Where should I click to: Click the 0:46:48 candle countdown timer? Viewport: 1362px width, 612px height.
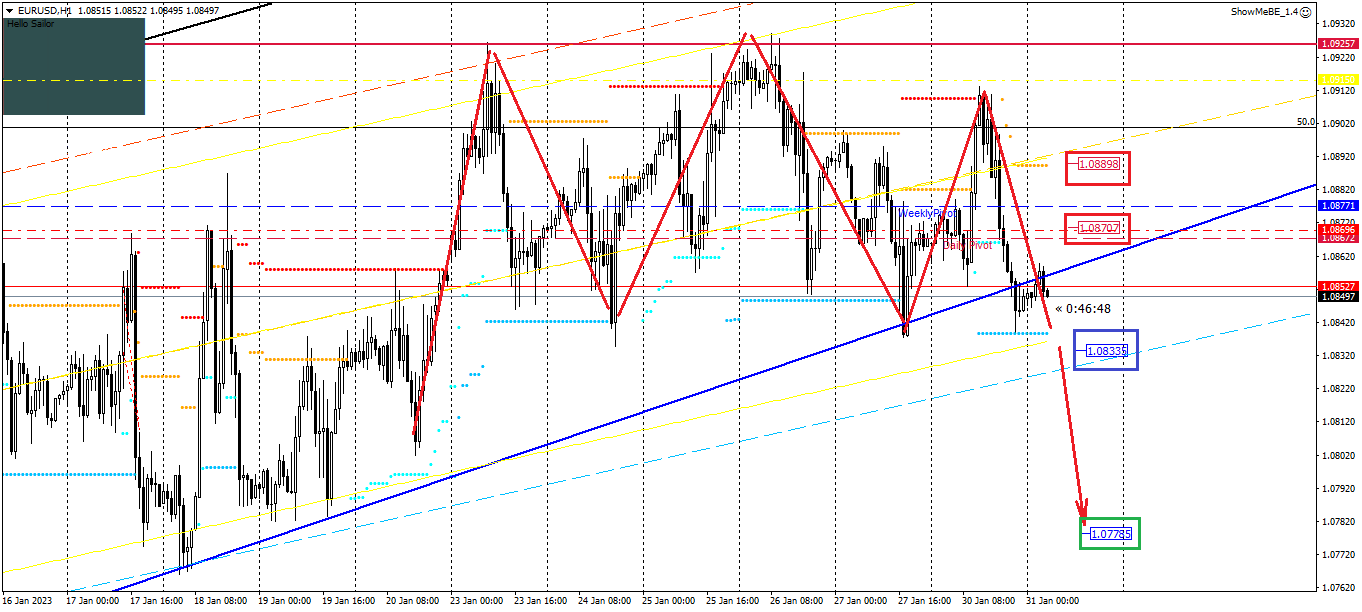pyautogui.click(x=1083, y=309)
